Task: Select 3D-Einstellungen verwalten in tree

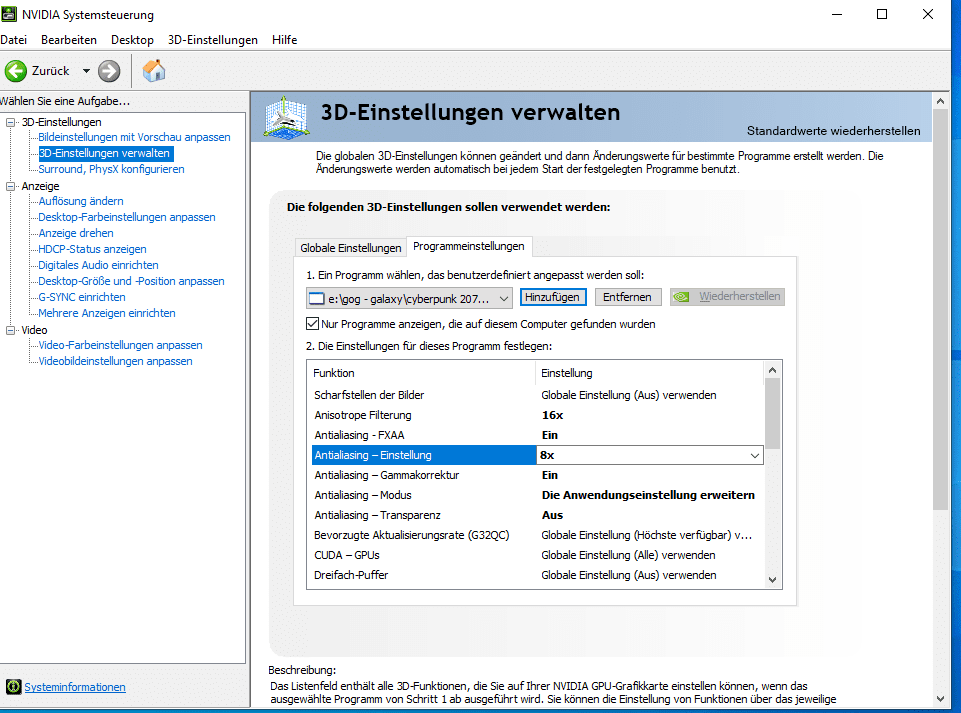Action: tap(104, 153)
